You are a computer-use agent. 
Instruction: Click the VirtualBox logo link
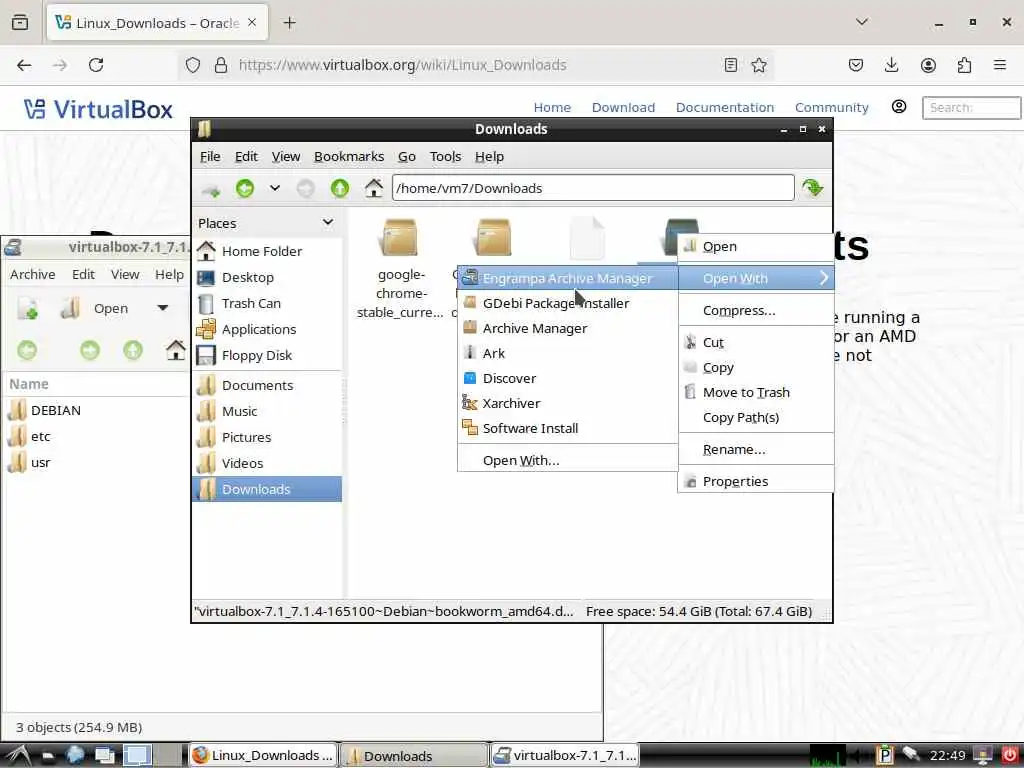(x=99, y=109)
